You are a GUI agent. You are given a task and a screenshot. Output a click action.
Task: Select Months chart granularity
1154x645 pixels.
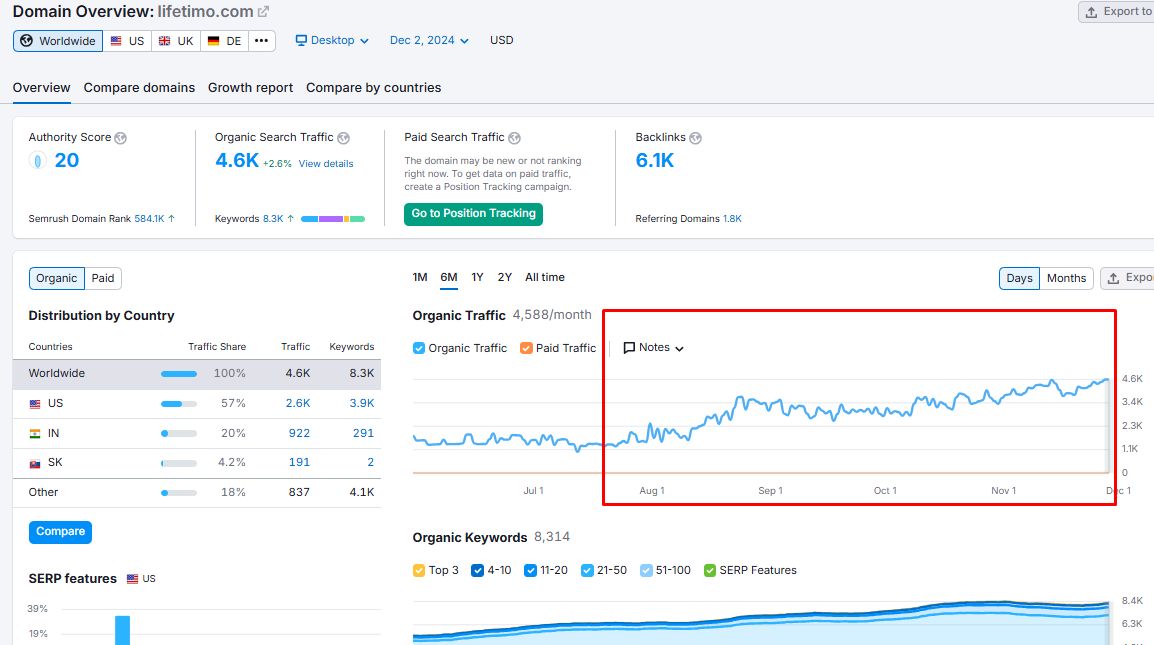[1066, 278]
